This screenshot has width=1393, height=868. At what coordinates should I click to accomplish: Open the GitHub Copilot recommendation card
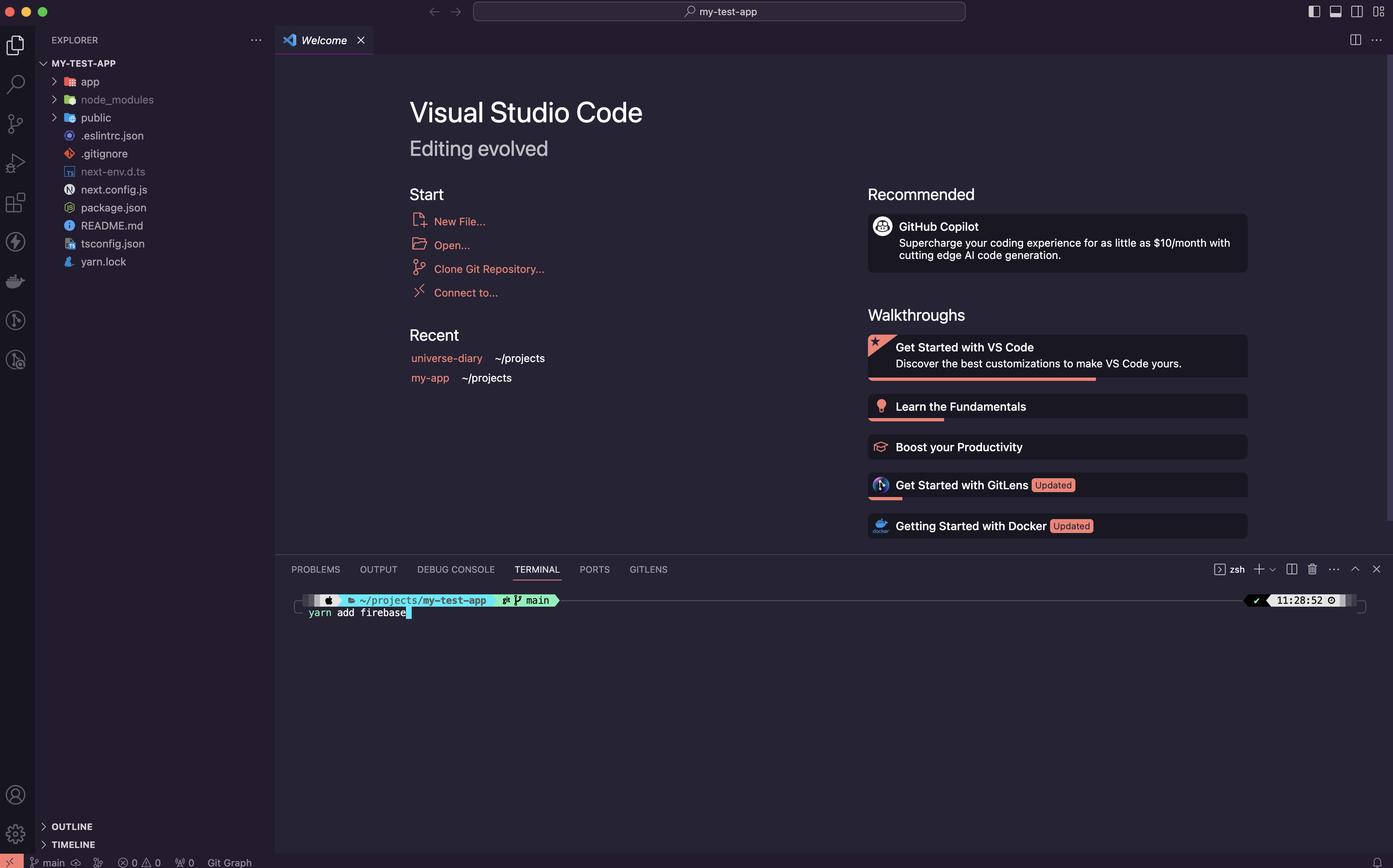[1057, 243]
